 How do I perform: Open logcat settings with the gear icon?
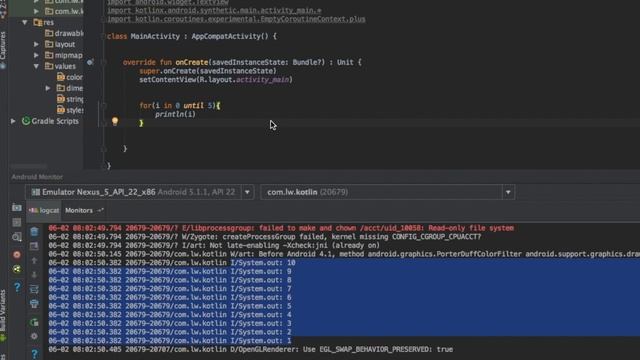[x=34, y=336]
